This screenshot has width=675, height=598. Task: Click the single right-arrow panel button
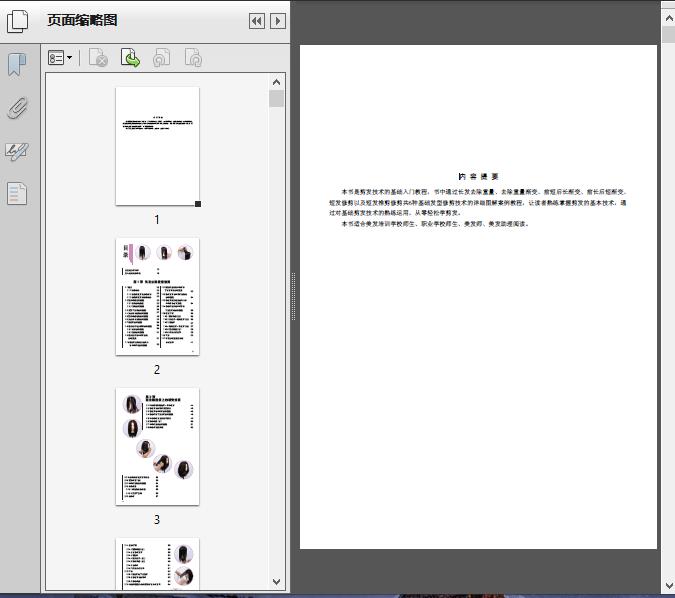(x=278, y=21)
